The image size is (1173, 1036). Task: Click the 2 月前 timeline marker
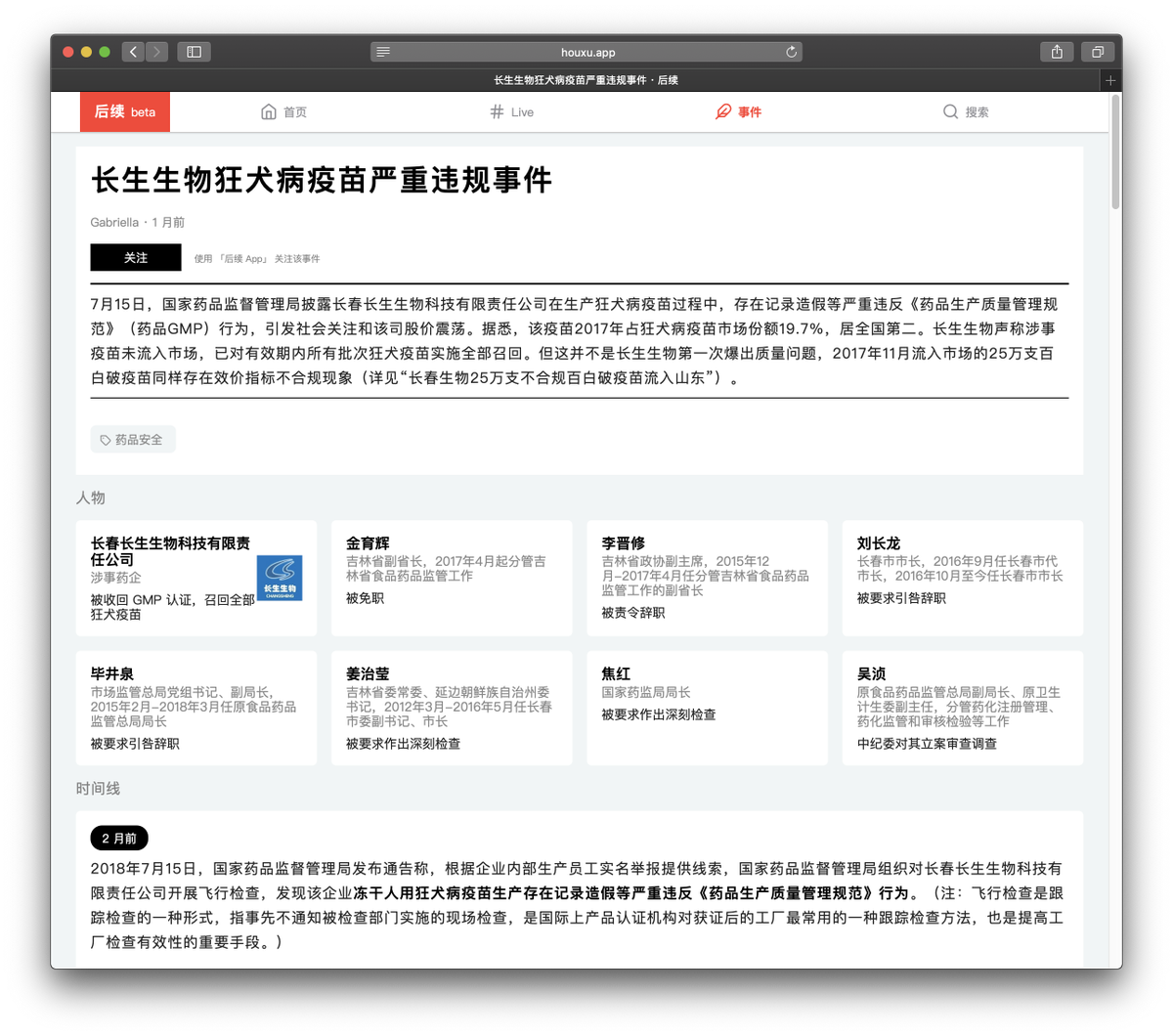119,838
